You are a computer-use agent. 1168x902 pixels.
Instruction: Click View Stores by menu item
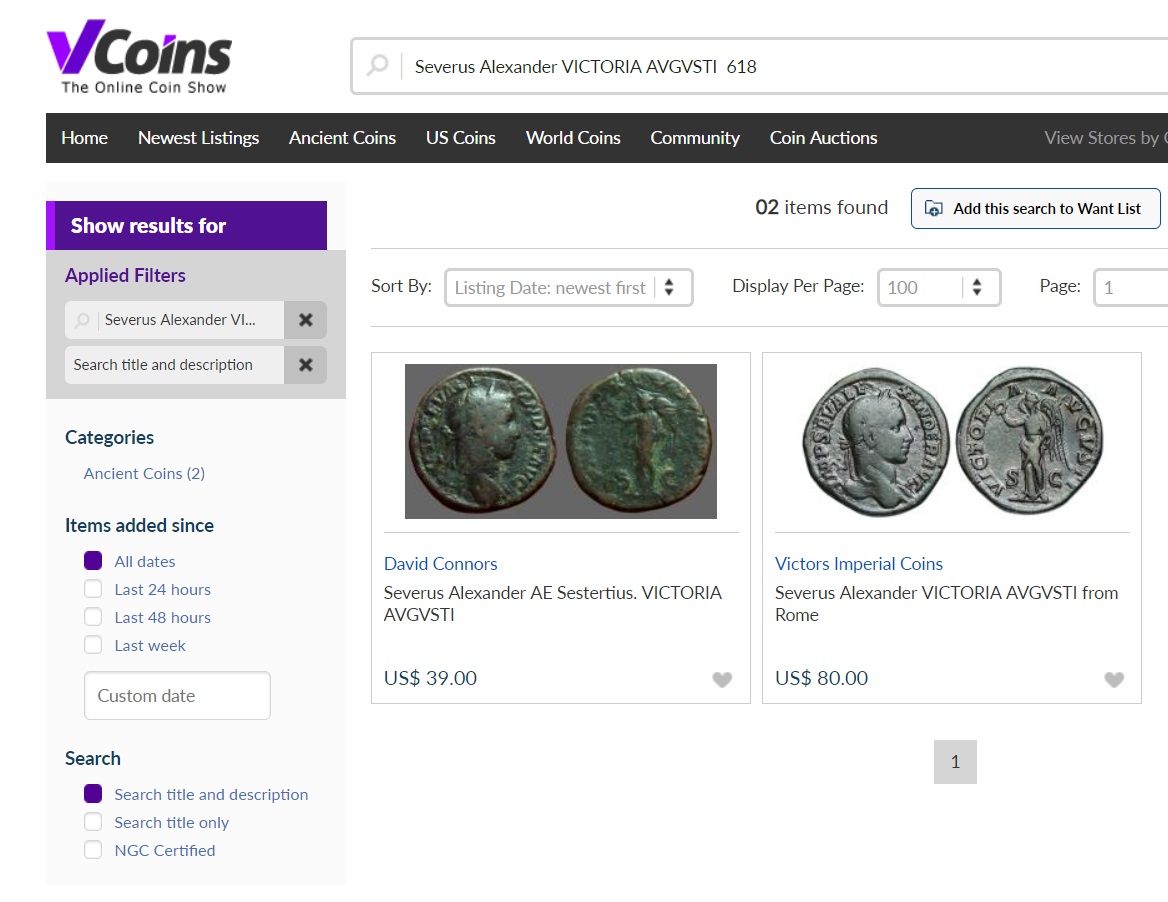coord(1105,138)
